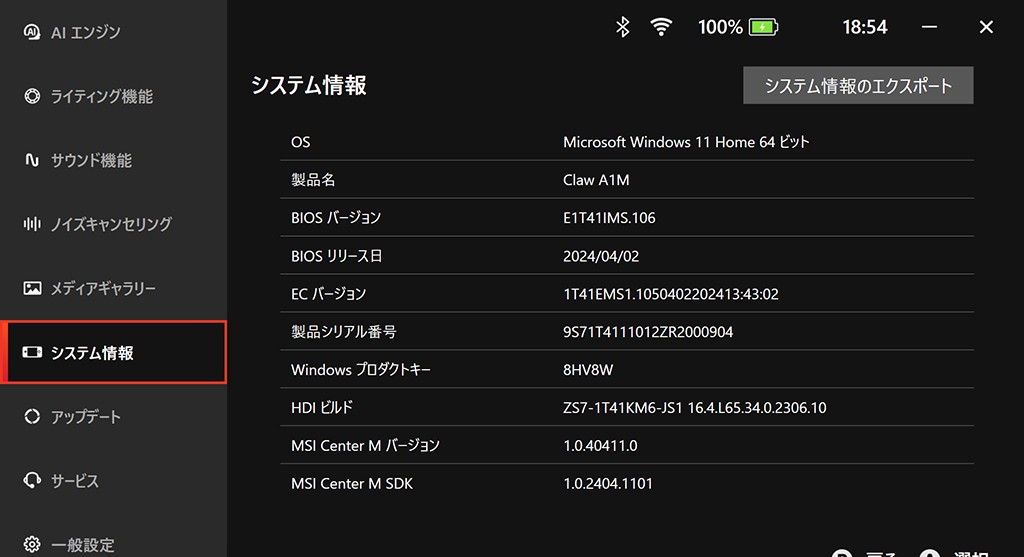Open サービス in the sidebar
The image size is (1024, 557).
coord(114,480)
